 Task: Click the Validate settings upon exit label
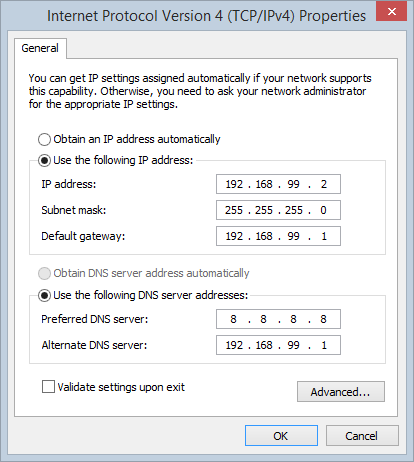tap(121, 387)
